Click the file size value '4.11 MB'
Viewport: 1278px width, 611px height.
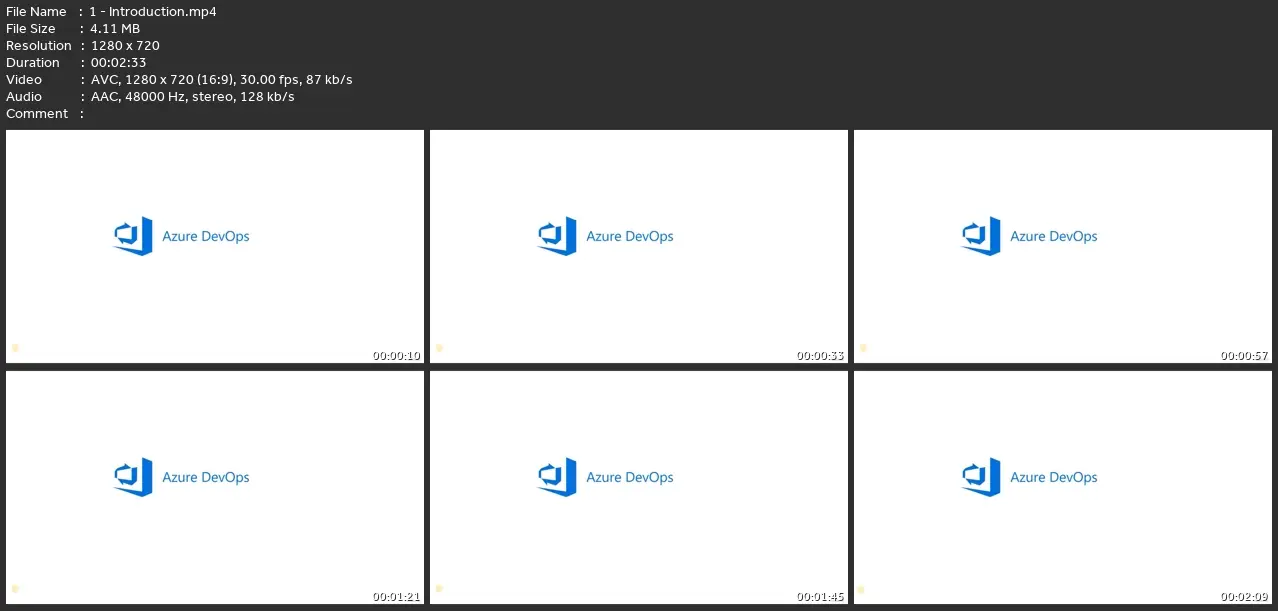click(115, 29)
